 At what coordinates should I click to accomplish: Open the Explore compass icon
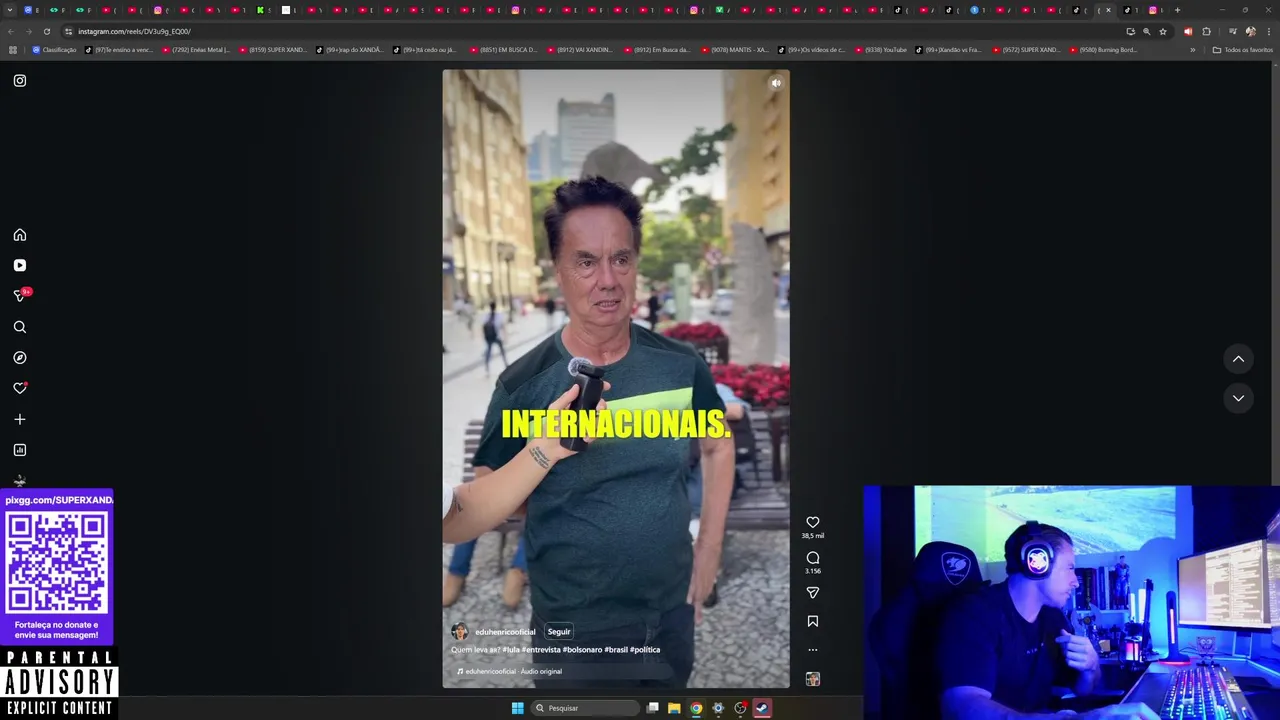[x=20, y=357]
